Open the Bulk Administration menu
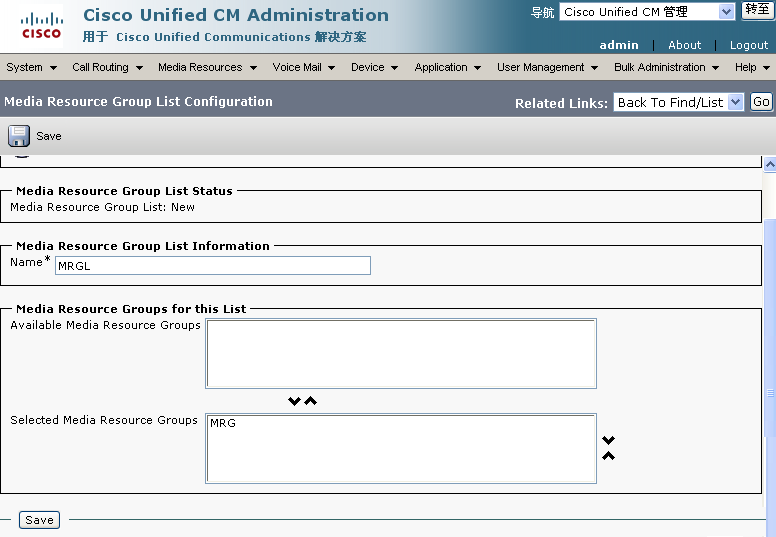 tap(666, 67)
